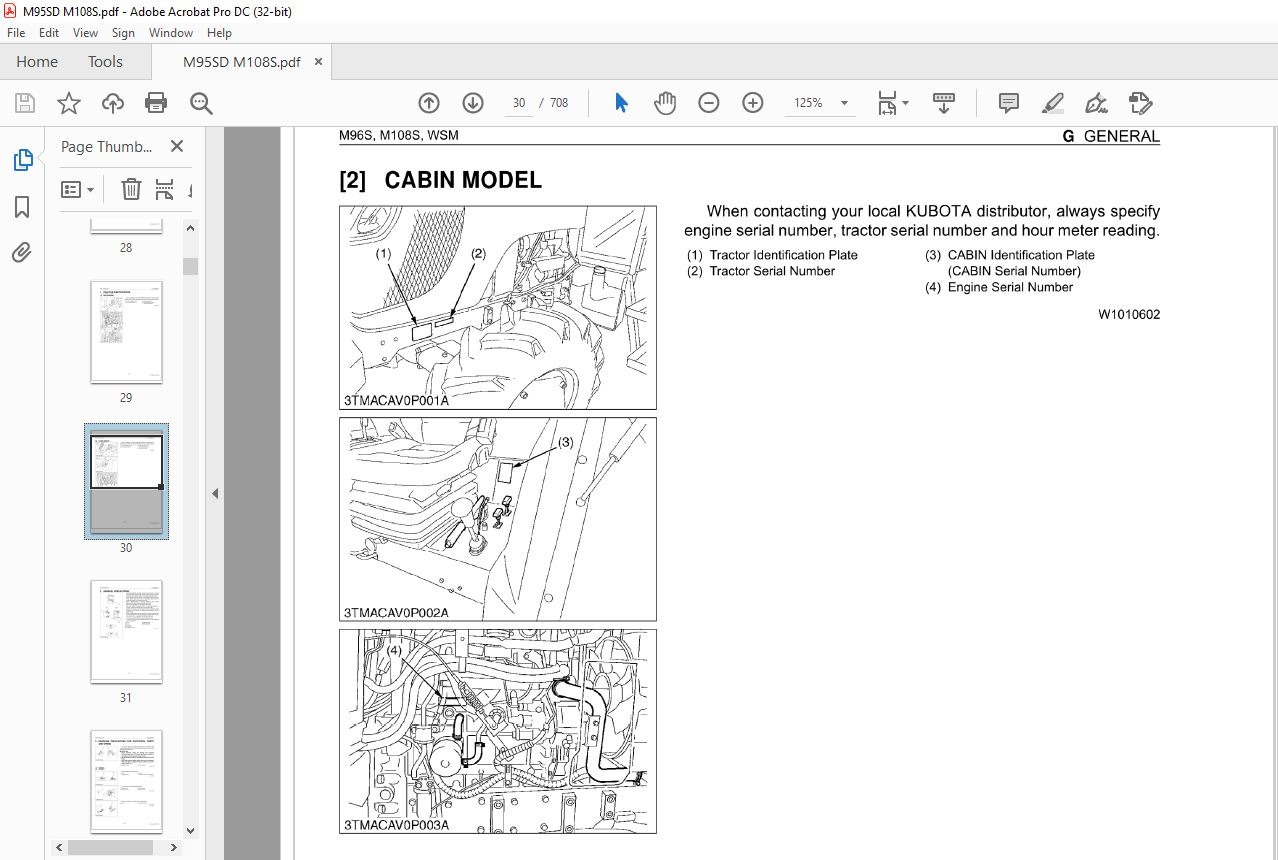The image size is (1278, 860).
Task: Select page 31 thumbnail
Action: 126,632
